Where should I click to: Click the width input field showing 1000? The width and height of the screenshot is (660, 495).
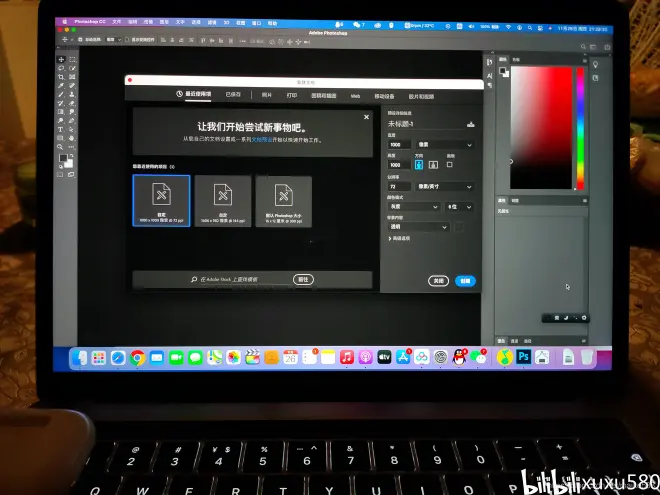[399, 144]
